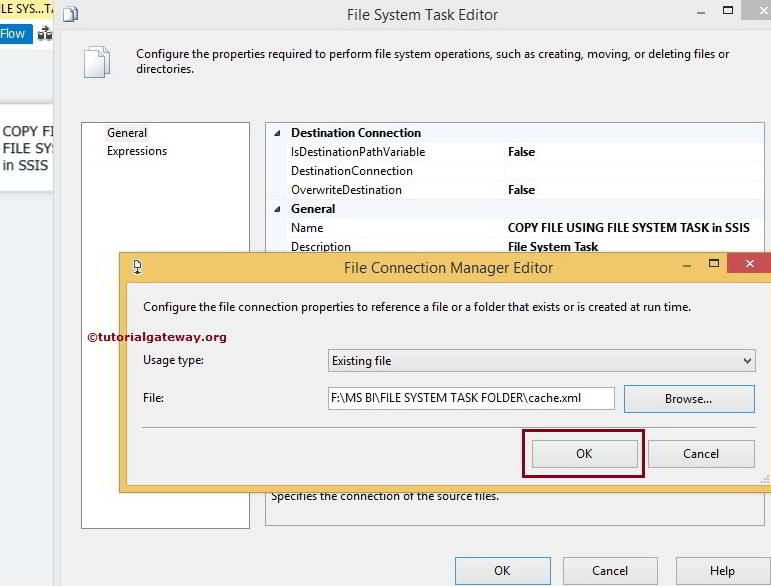The width and height of the screenshot is (771, 586).
Task: Select the Description property row
Action: (525, 246)
